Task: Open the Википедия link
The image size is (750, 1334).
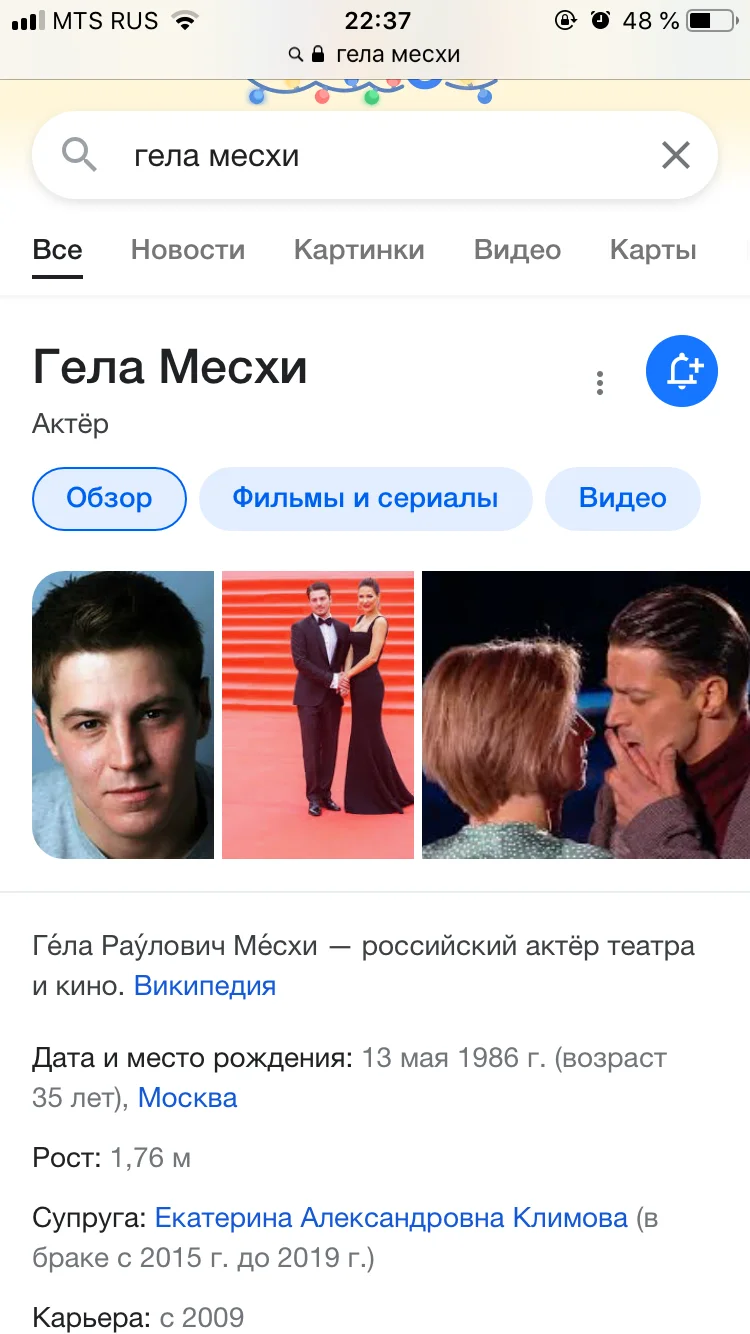Action: click(205, 986)
